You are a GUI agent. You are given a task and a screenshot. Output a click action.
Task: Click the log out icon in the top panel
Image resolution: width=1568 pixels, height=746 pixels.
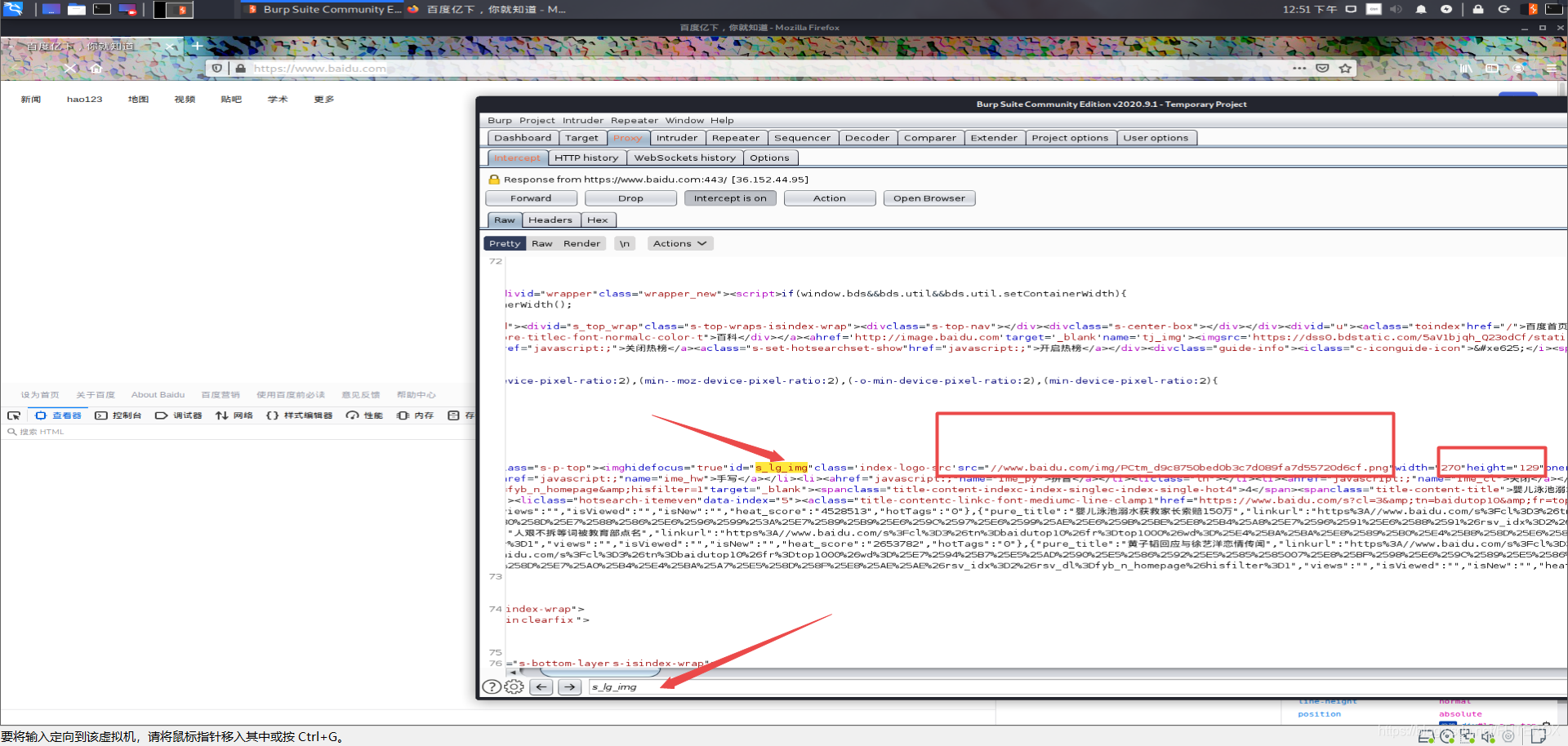(x=1503, y=9)
